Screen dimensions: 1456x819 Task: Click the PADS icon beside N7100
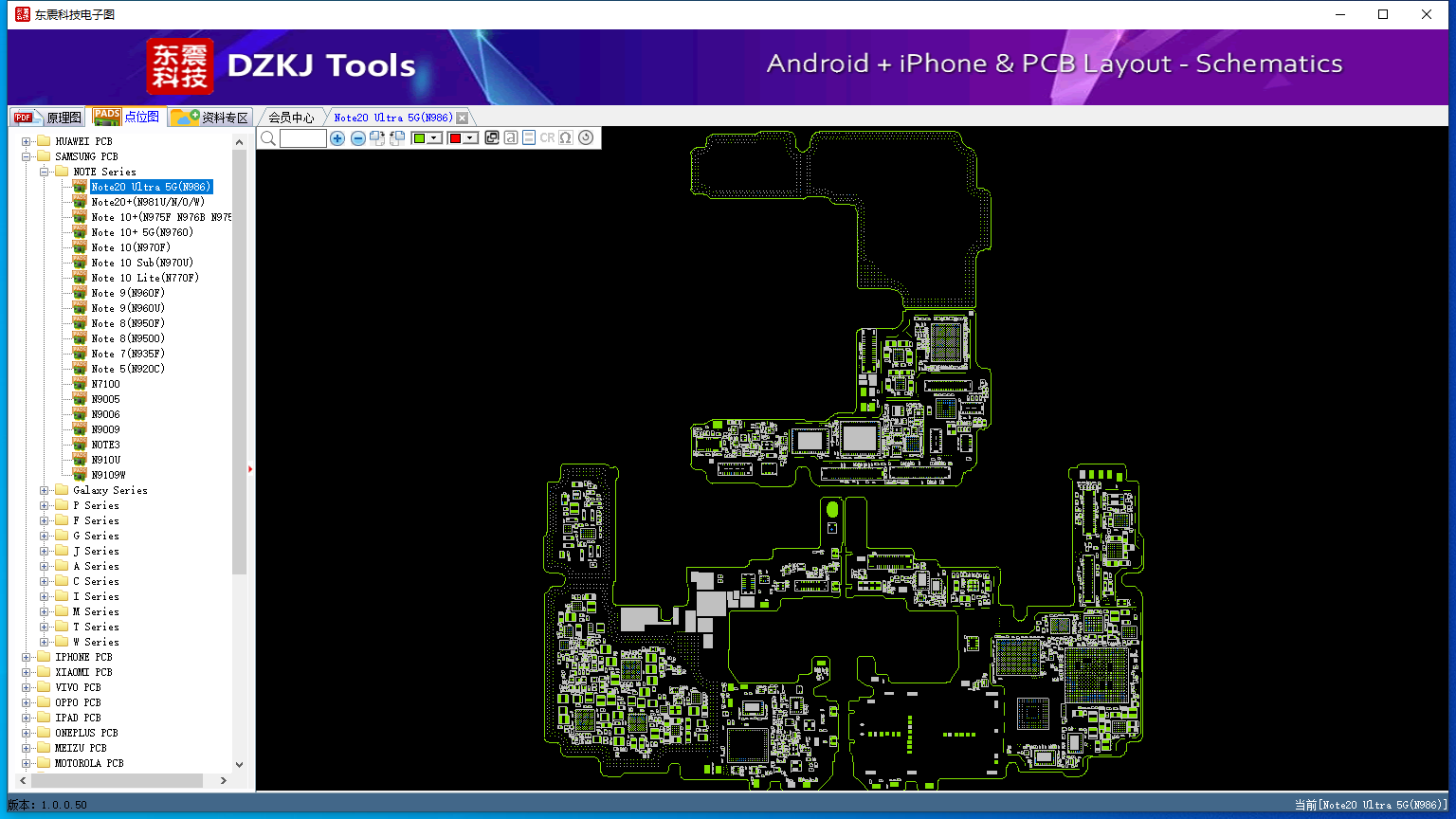click(80, 384)
